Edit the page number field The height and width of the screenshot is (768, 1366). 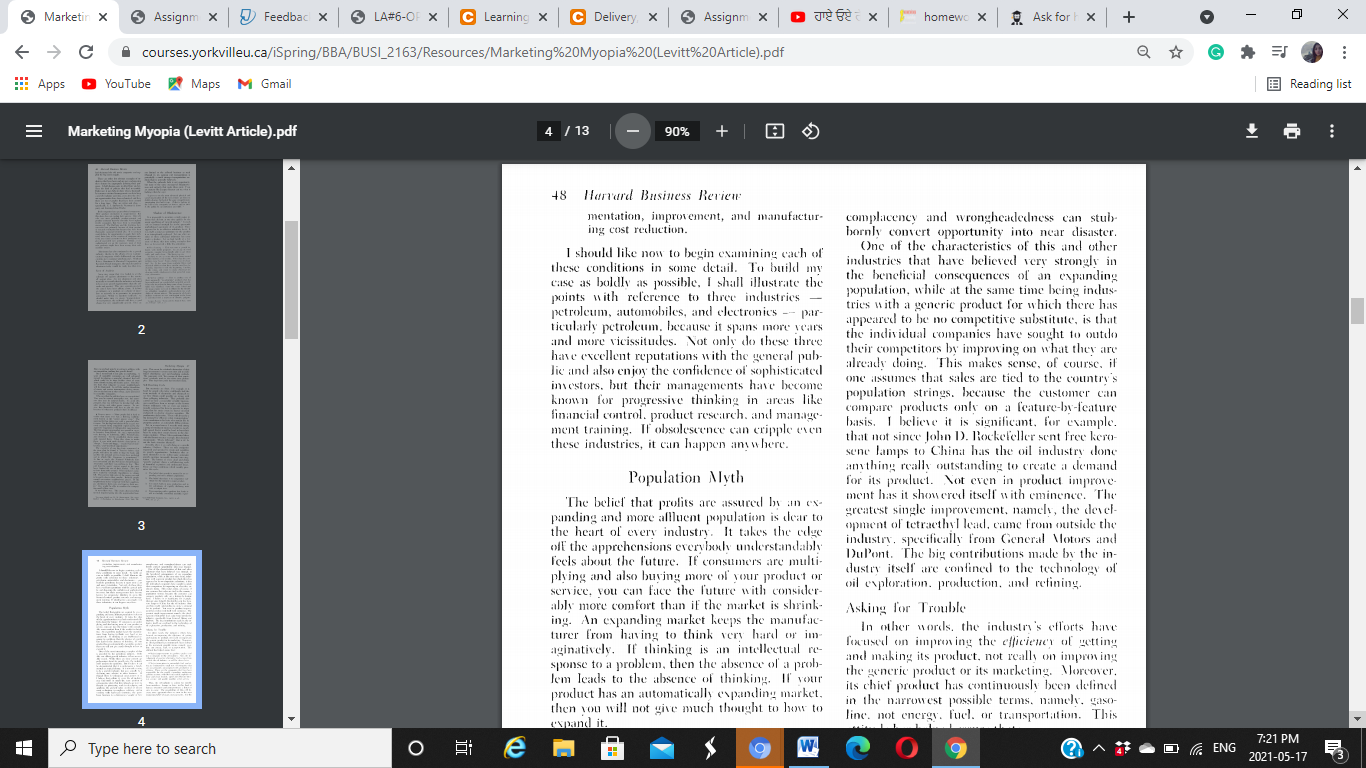[548, 131]
